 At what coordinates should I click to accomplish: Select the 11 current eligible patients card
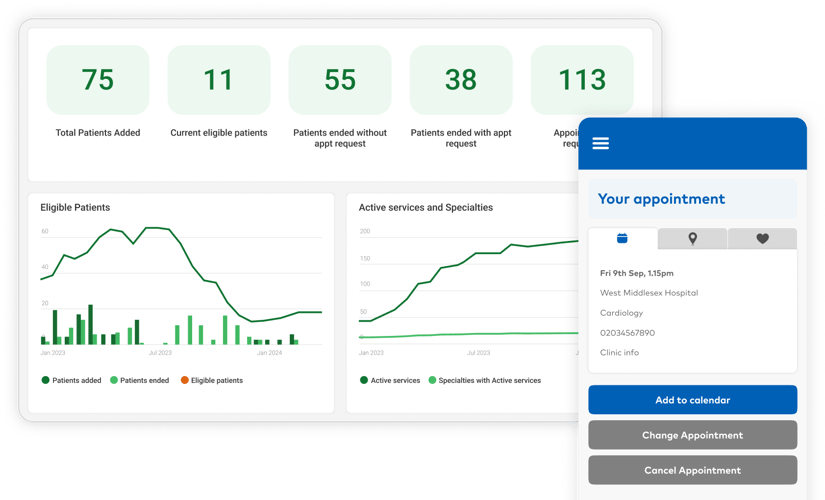tap(219, 80)
